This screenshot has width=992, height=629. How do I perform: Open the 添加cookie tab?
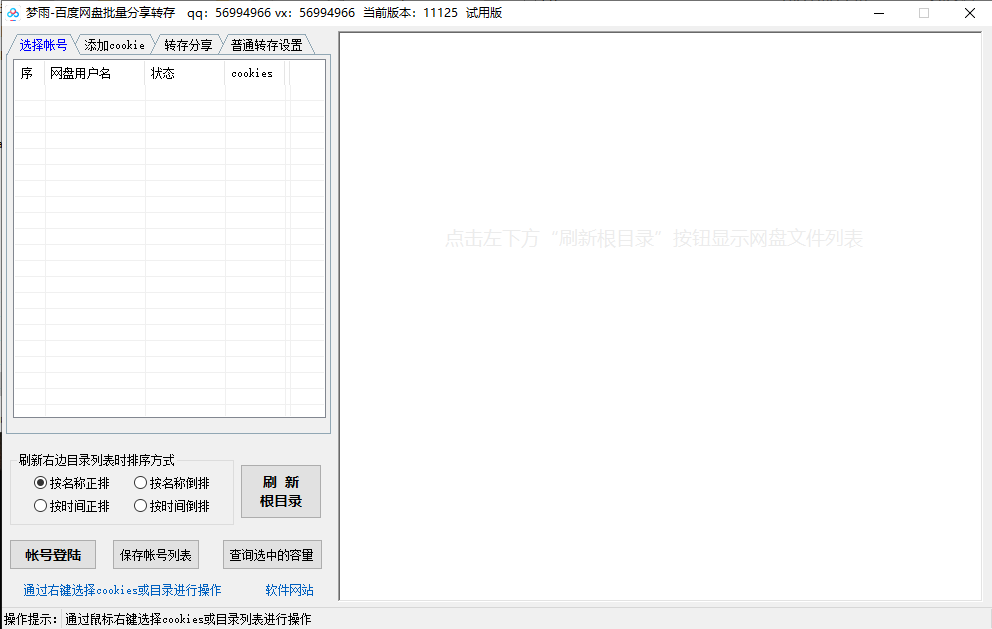(x=114, y=45)
